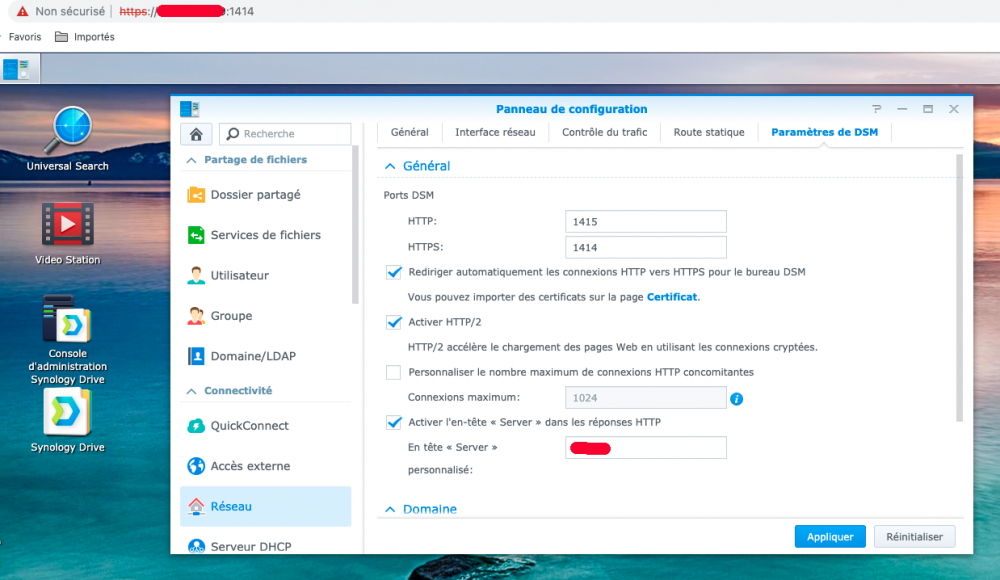Minimize the Control Panel window
Screen dimensions: 1000x580
(x=902, y=109)
